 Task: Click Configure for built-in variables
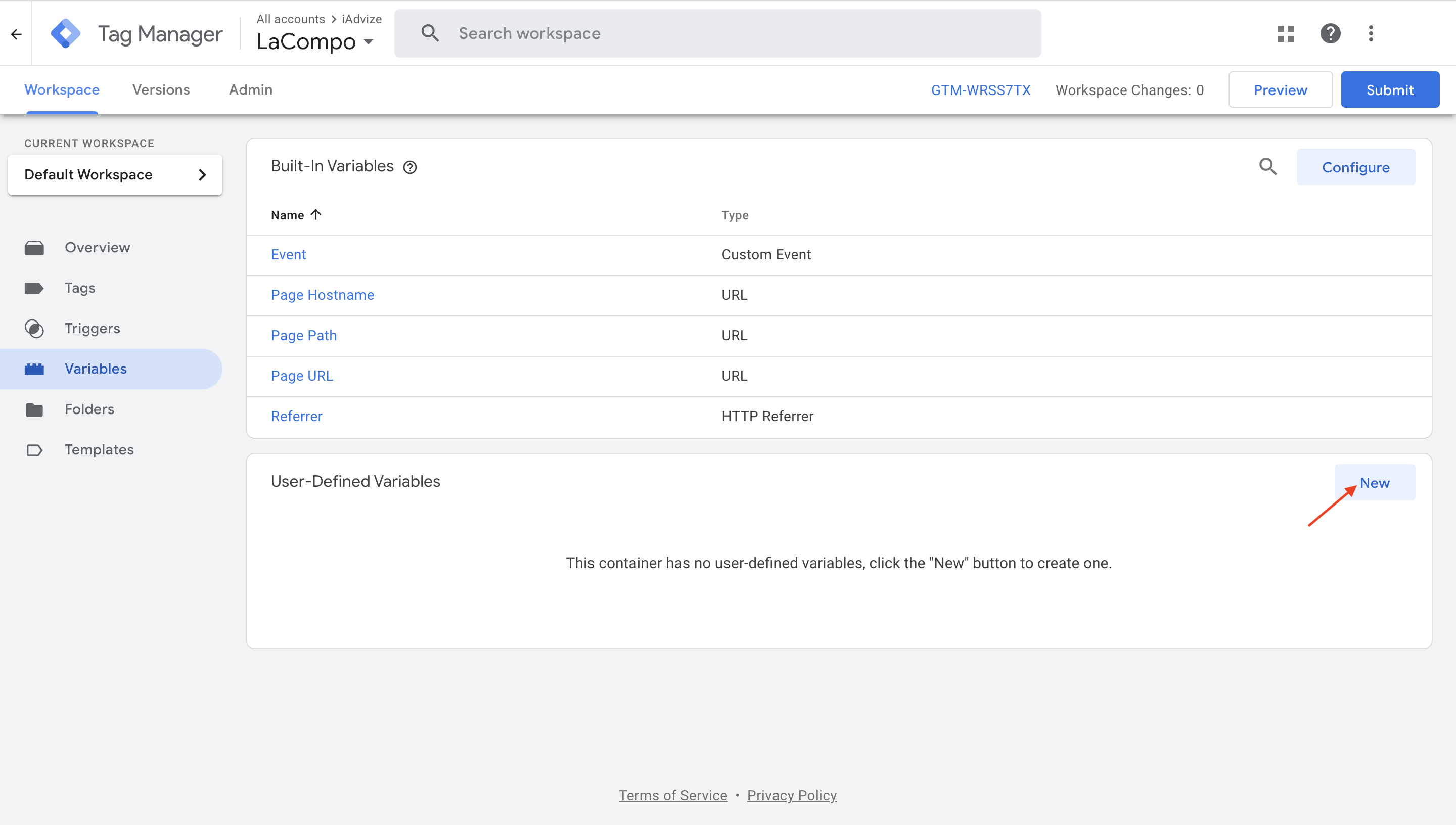tap(1355, 167)
